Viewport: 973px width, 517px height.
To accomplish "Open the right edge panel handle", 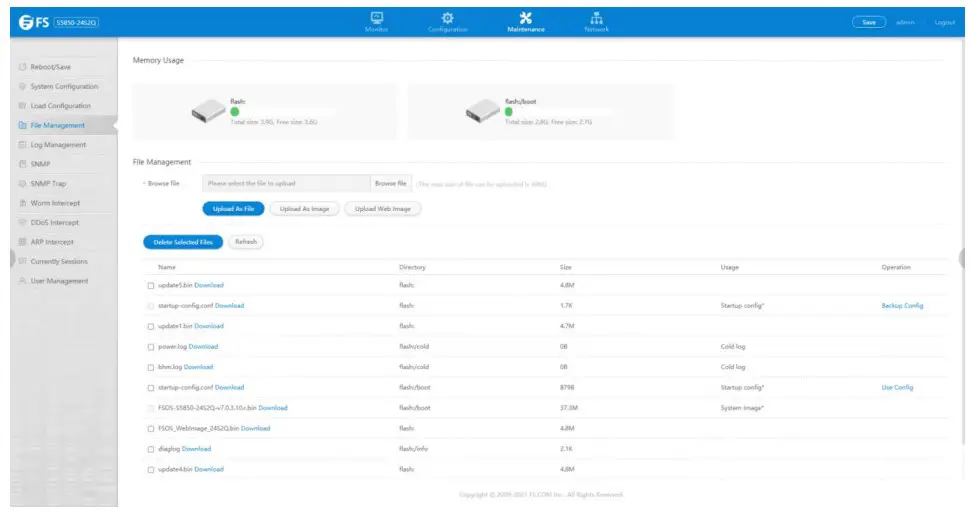I will (x=962, y=258).
